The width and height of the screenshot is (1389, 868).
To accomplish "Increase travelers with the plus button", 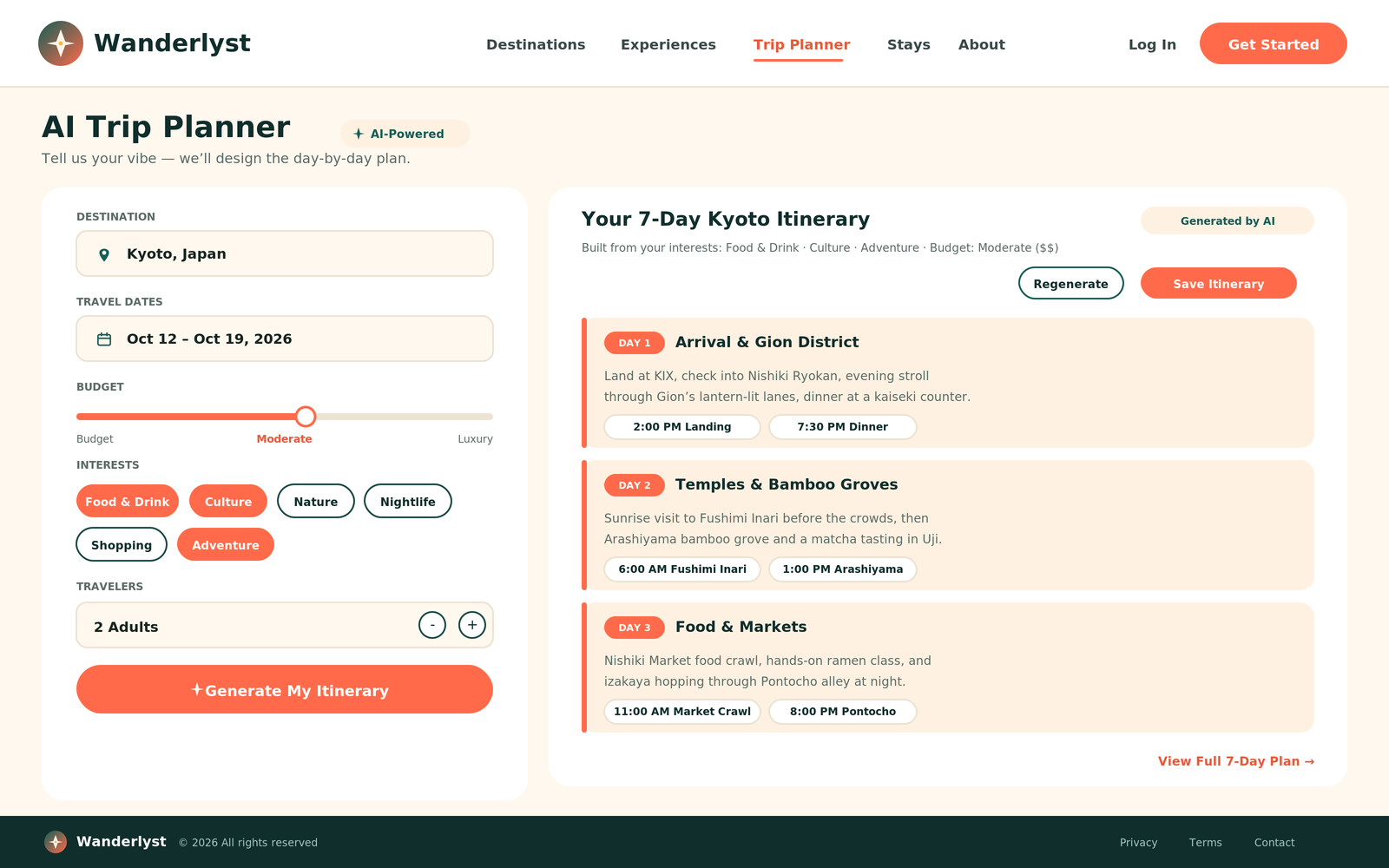I will (x=472, y=625).
